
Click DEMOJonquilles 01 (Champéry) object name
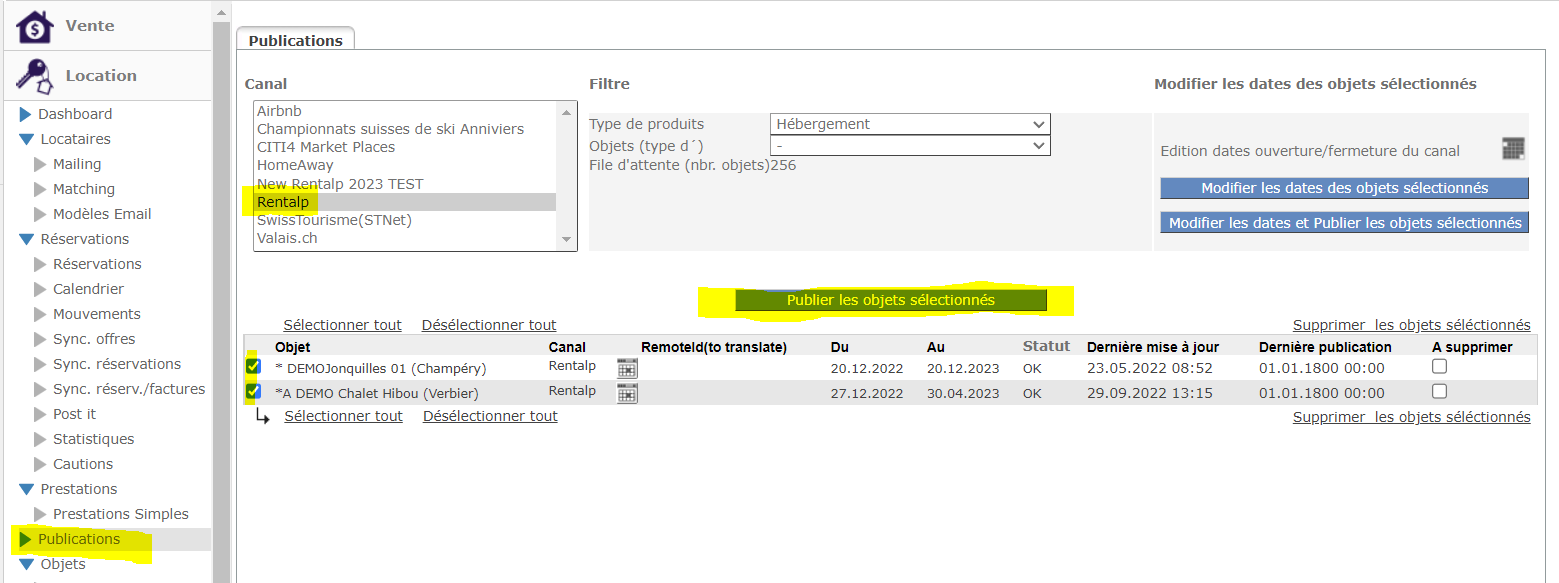tap(381, 368)
